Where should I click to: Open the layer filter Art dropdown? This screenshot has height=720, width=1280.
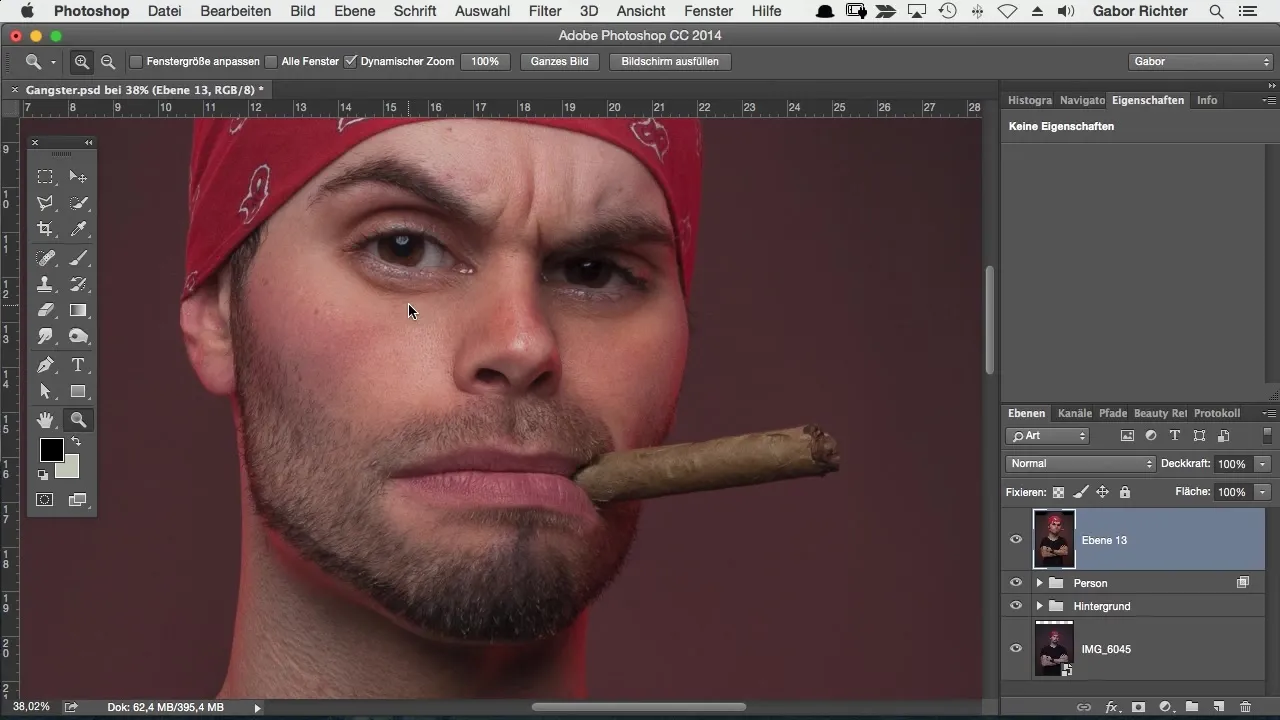[x=1047, y=436]
